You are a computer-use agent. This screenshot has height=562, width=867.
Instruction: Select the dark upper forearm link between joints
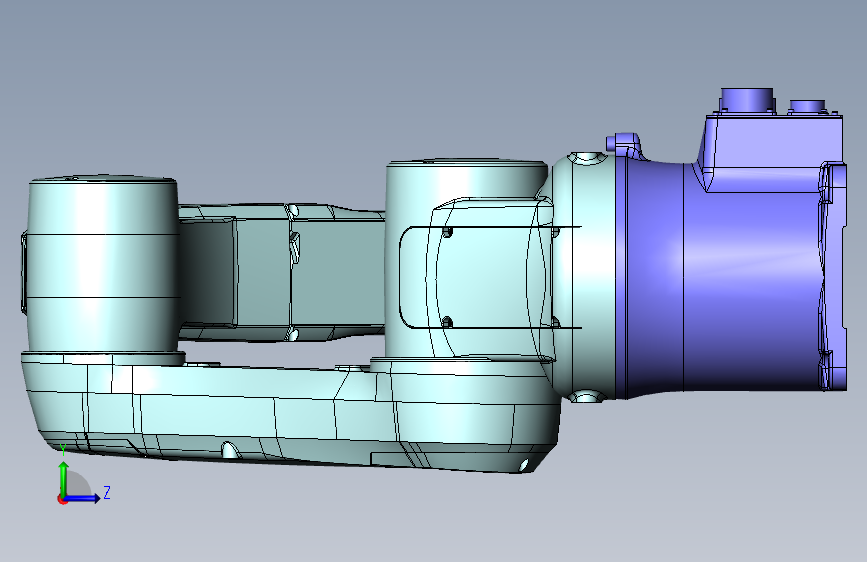(282, 271)
